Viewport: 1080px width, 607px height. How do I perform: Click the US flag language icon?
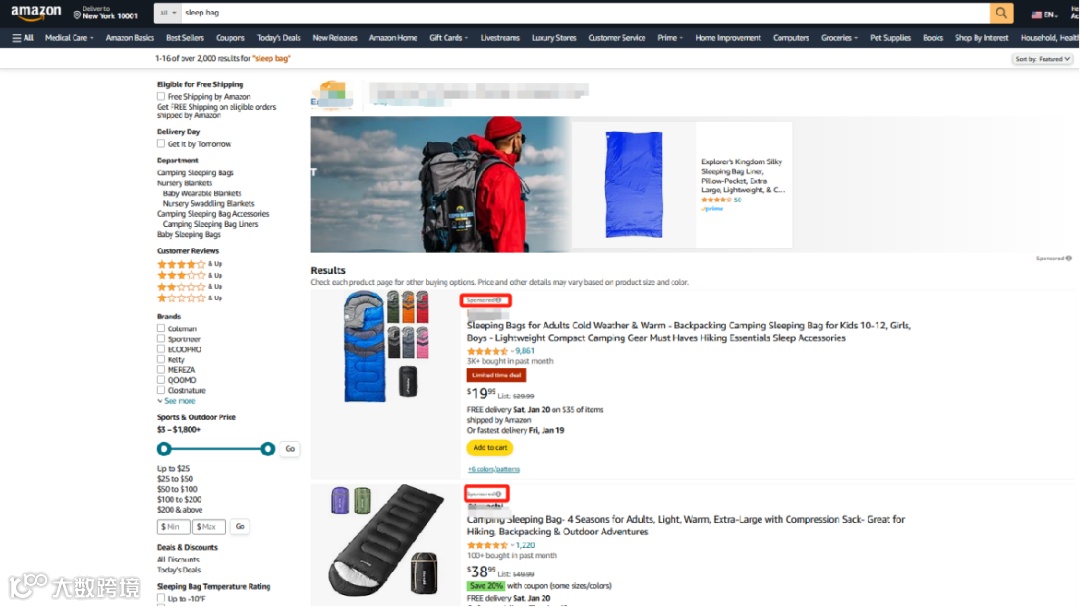1037,14
